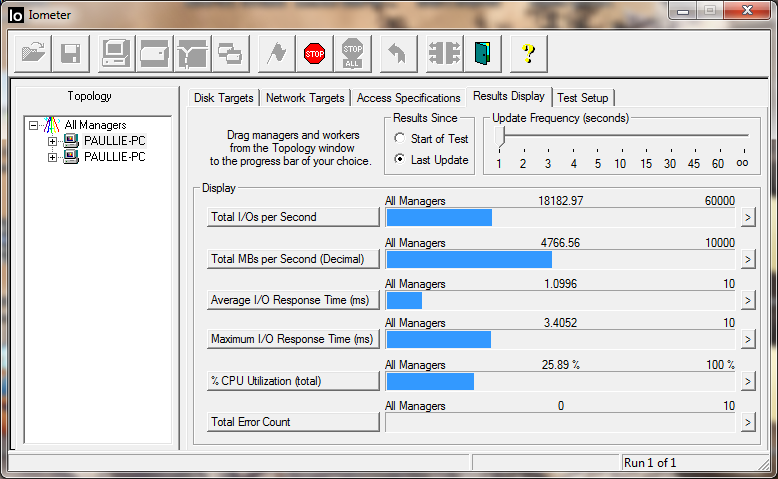Click % CPU Utilization (total) button
This screenshot has width=778, height=479.
(x=293, y=381)
